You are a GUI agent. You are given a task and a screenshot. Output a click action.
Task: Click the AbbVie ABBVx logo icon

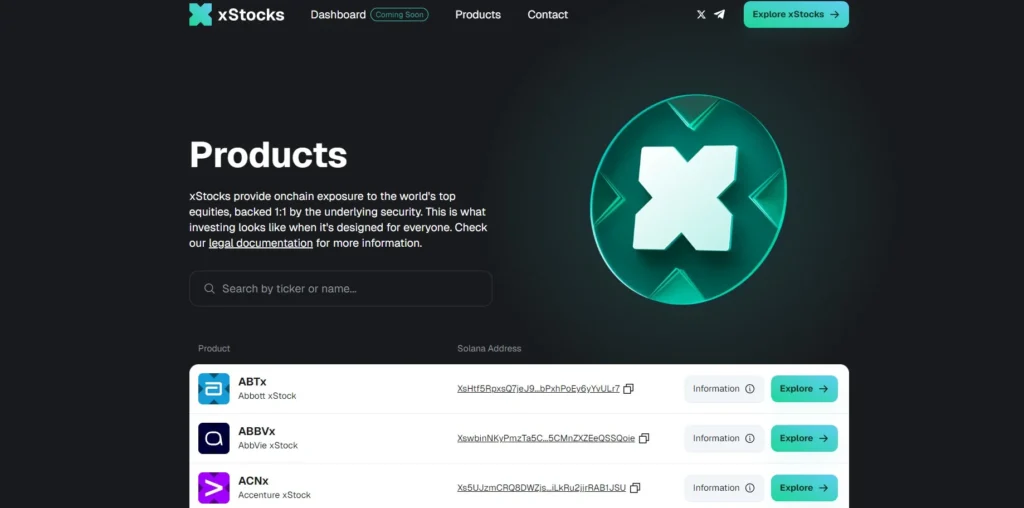[x=214, y=438]
